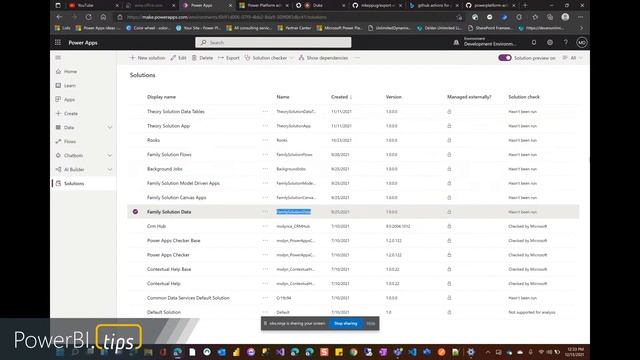
Task: Open browser settings ellipsis menu
Action: [x=580, y=17]
